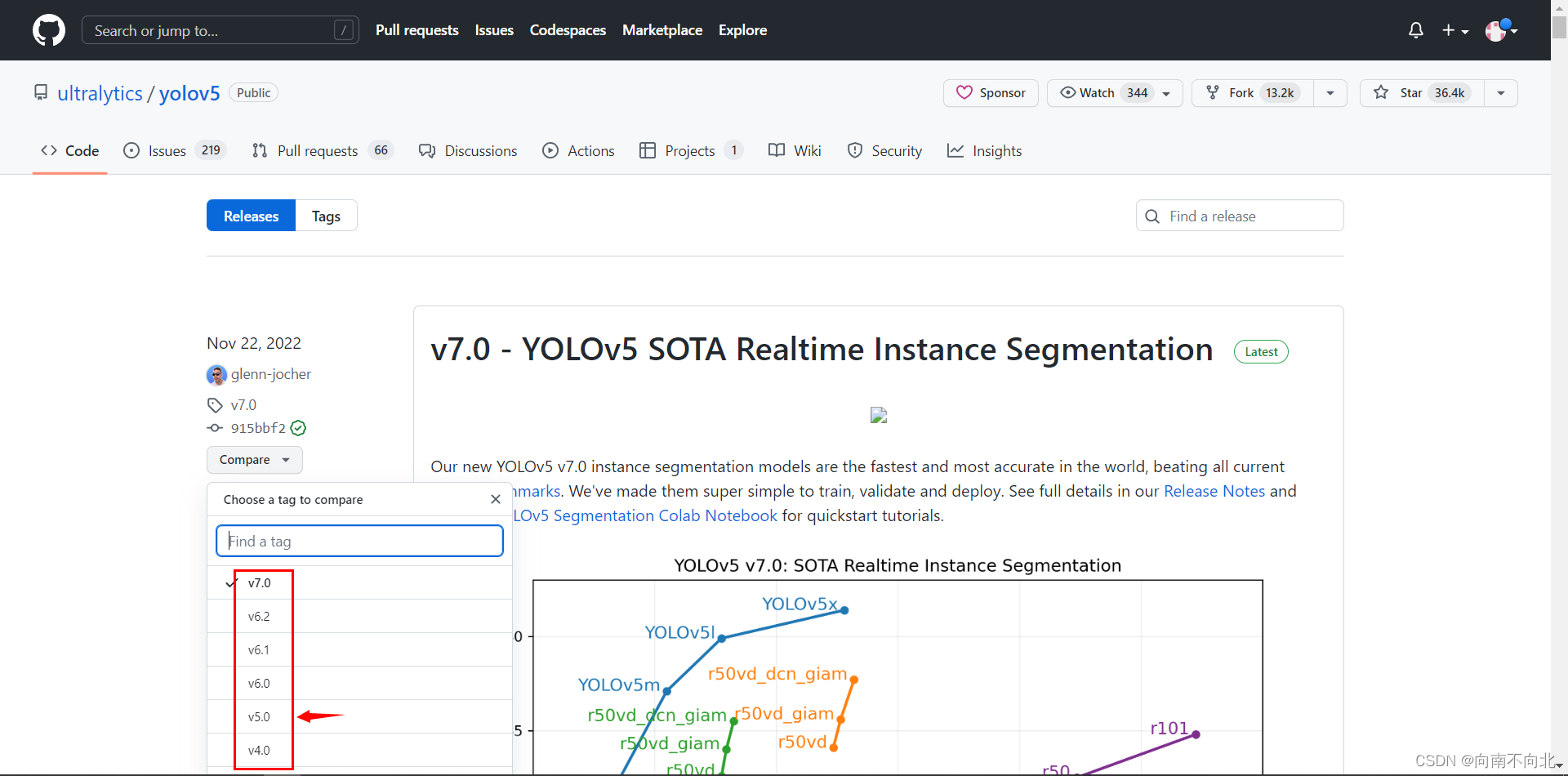
Task: Click the Latest release badge
Action: [1261, 351]
